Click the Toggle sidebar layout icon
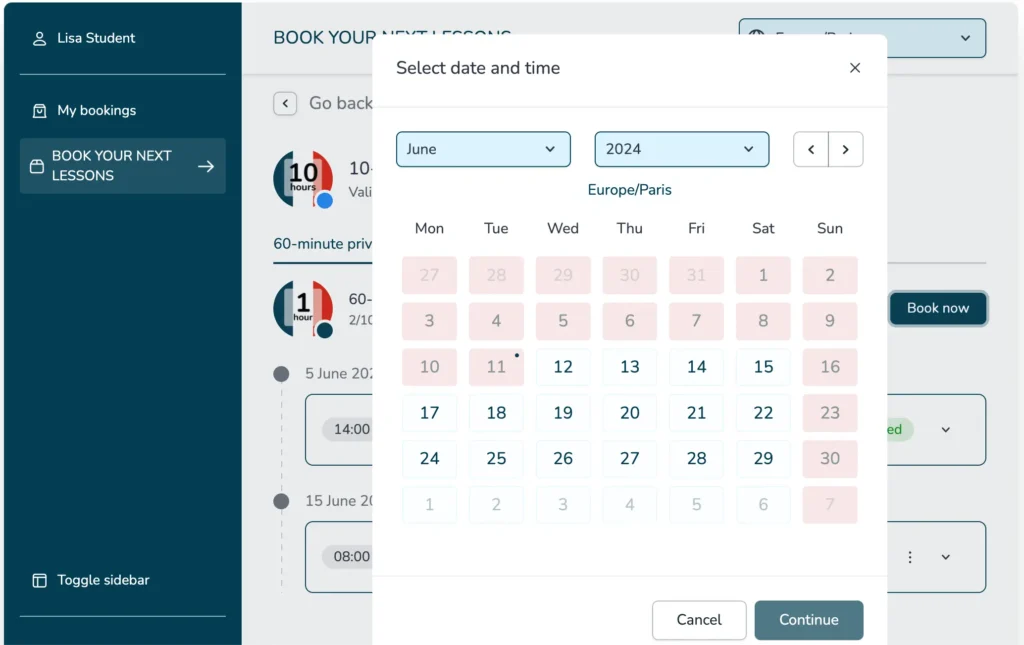The image size is (1024, 645). click(40, 580)
